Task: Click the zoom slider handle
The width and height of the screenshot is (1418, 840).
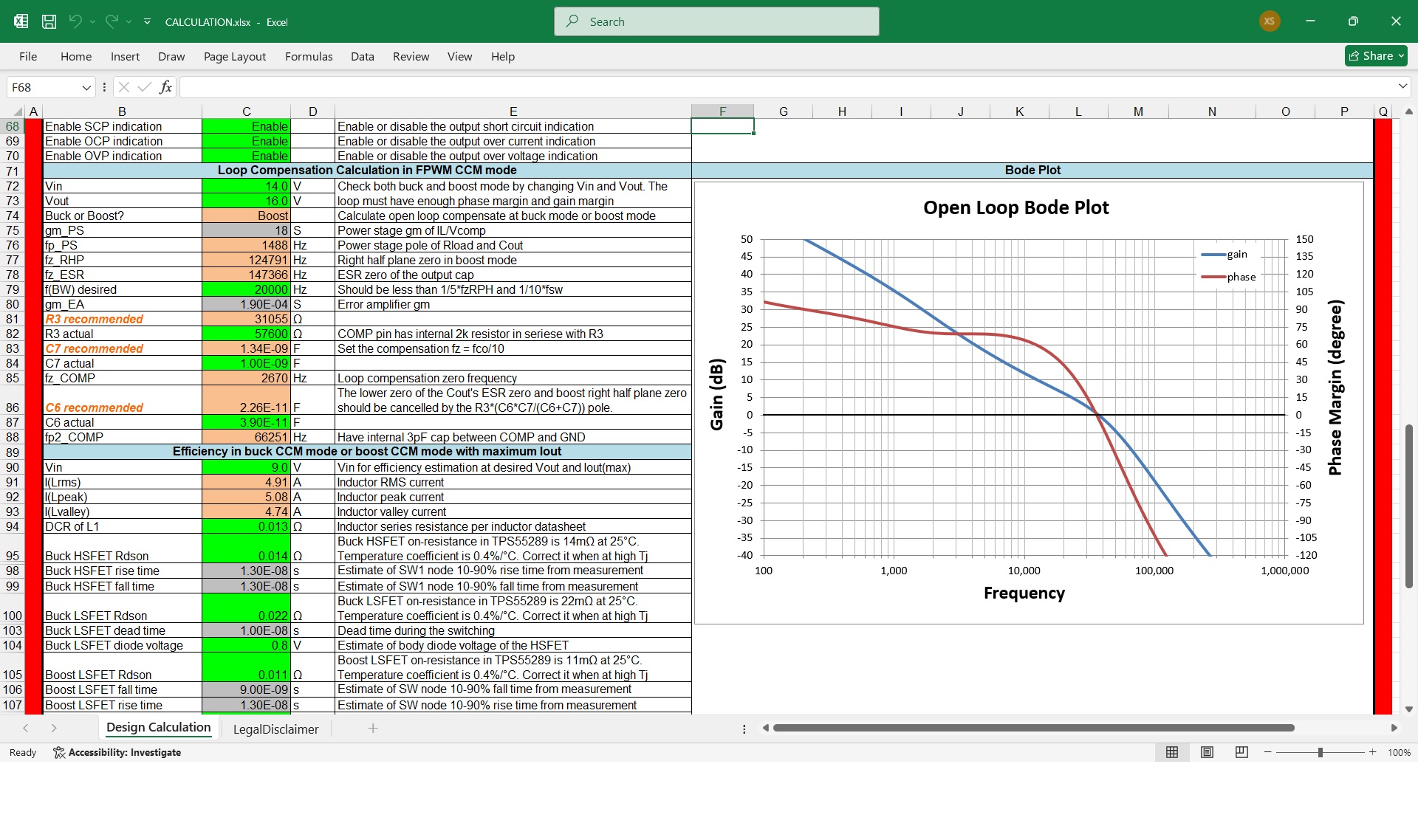Action: pos(1320,752)
